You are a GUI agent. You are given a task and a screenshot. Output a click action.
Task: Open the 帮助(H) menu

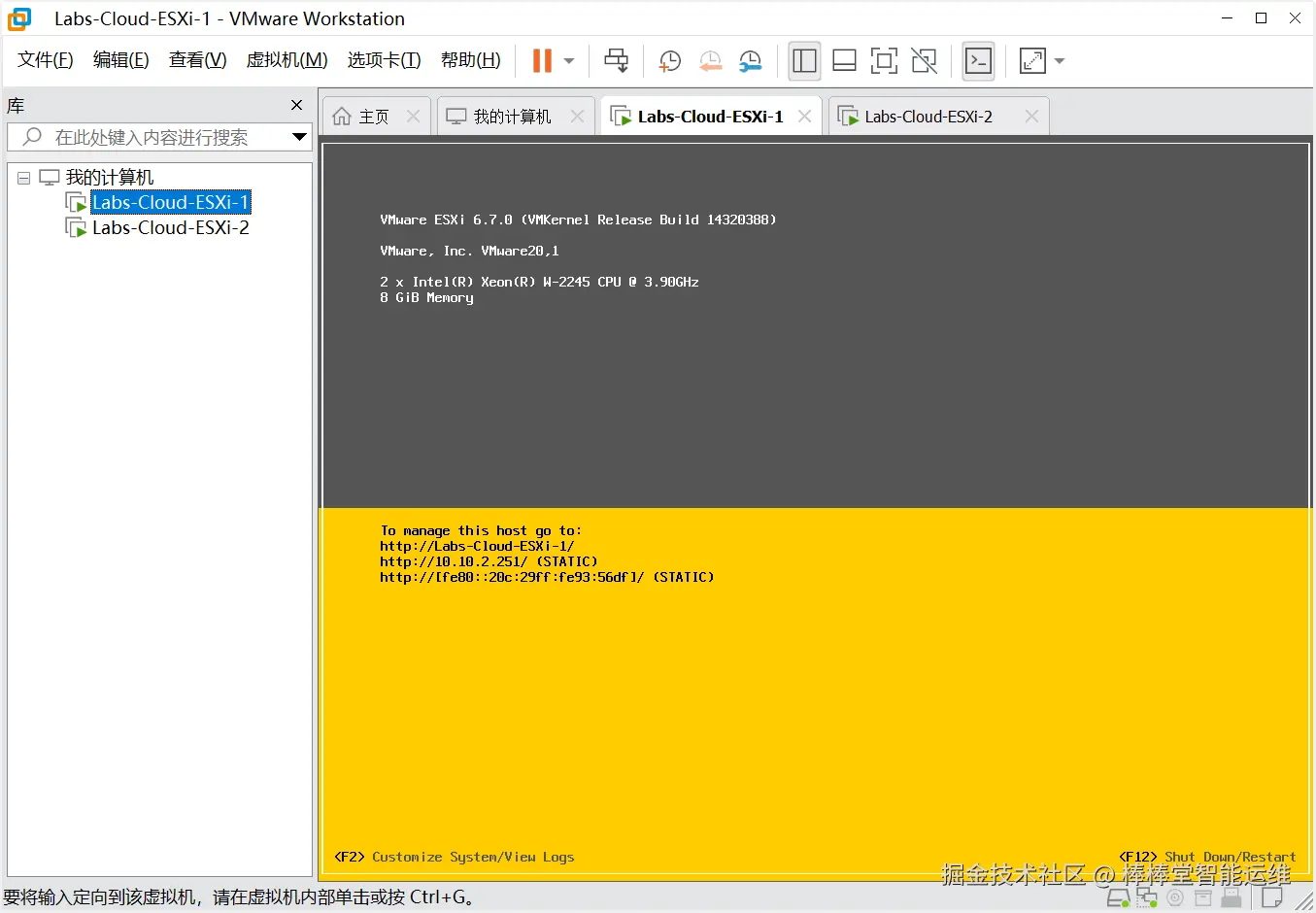pyautogui.click(x=470, y=60)
